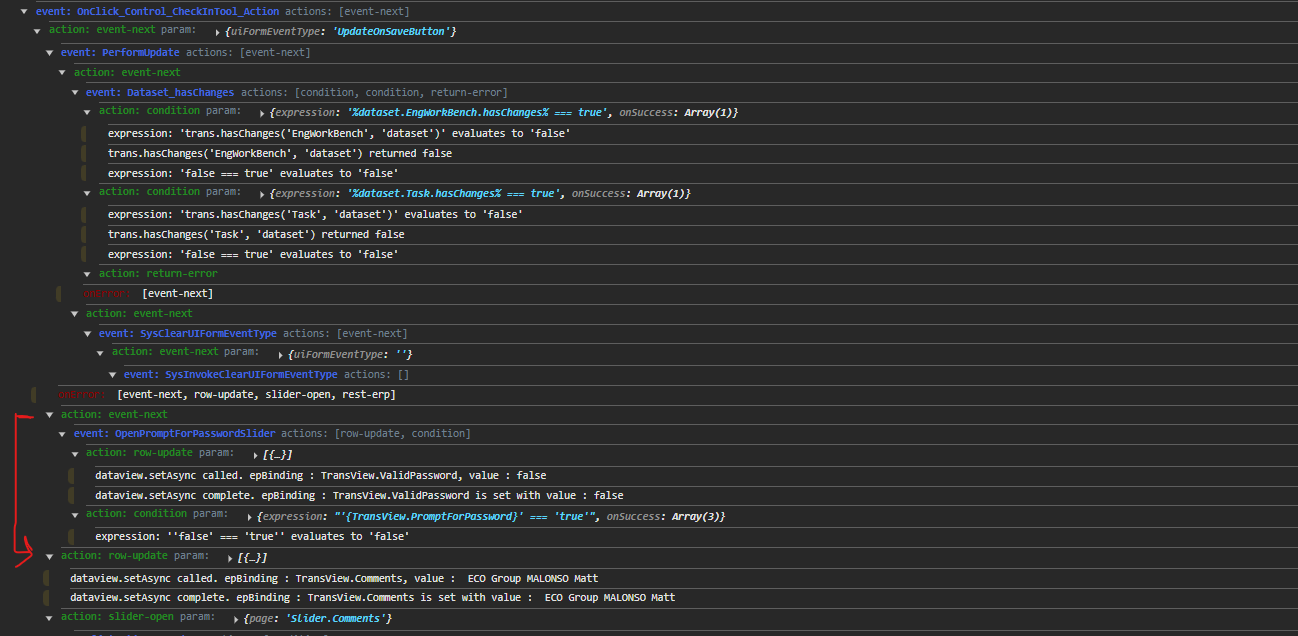Expand the Task.hasChanges condition param object
This screenshot has height=636, width=1298.
click(x=262, y=194)
